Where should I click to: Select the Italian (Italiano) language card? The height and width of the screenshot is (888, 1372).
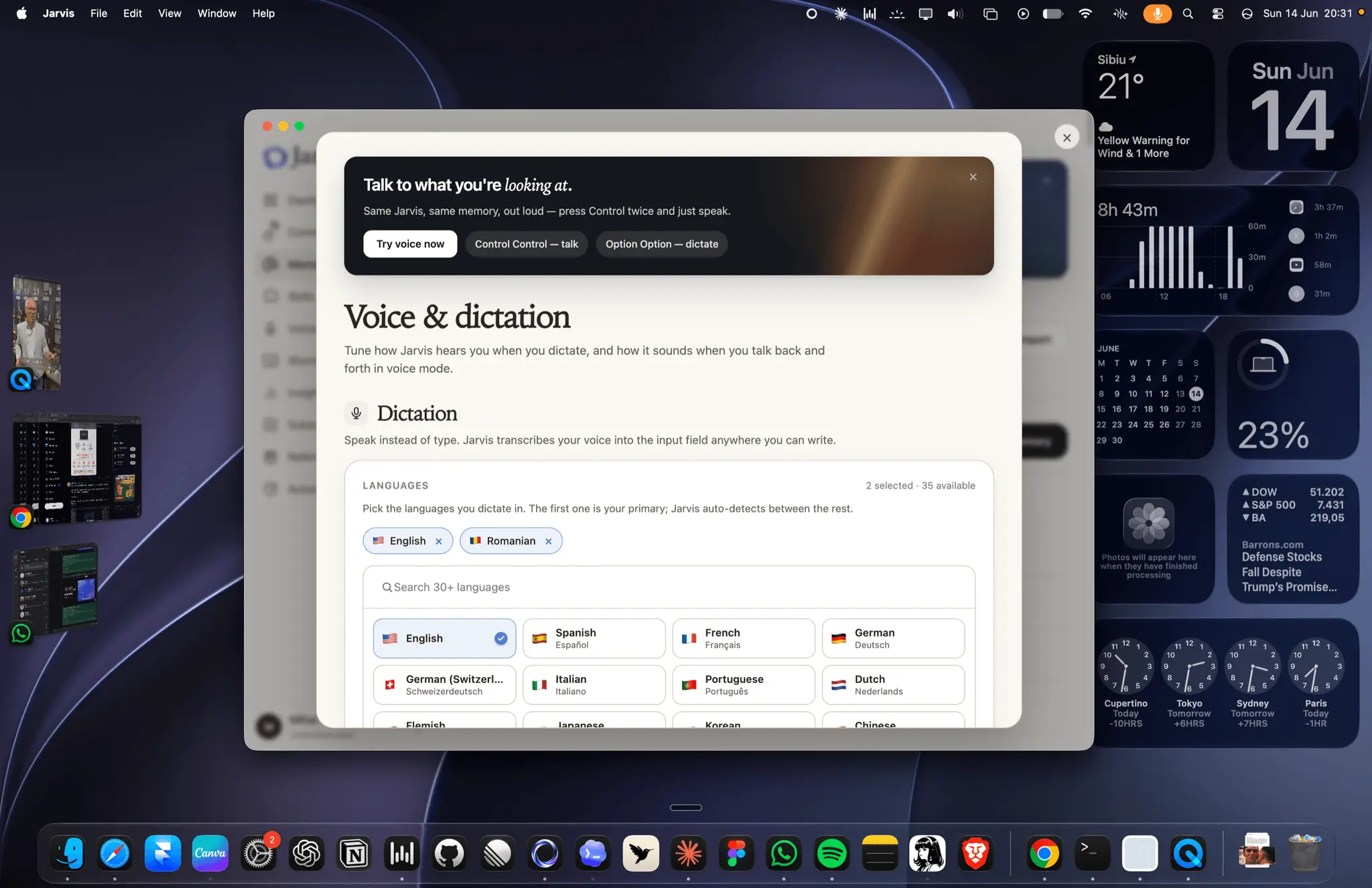[x=594, y=684]
